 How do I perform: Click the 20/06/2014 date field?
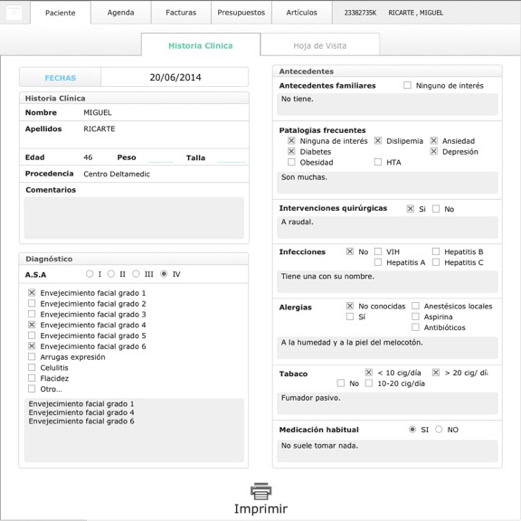coord(175,77)
